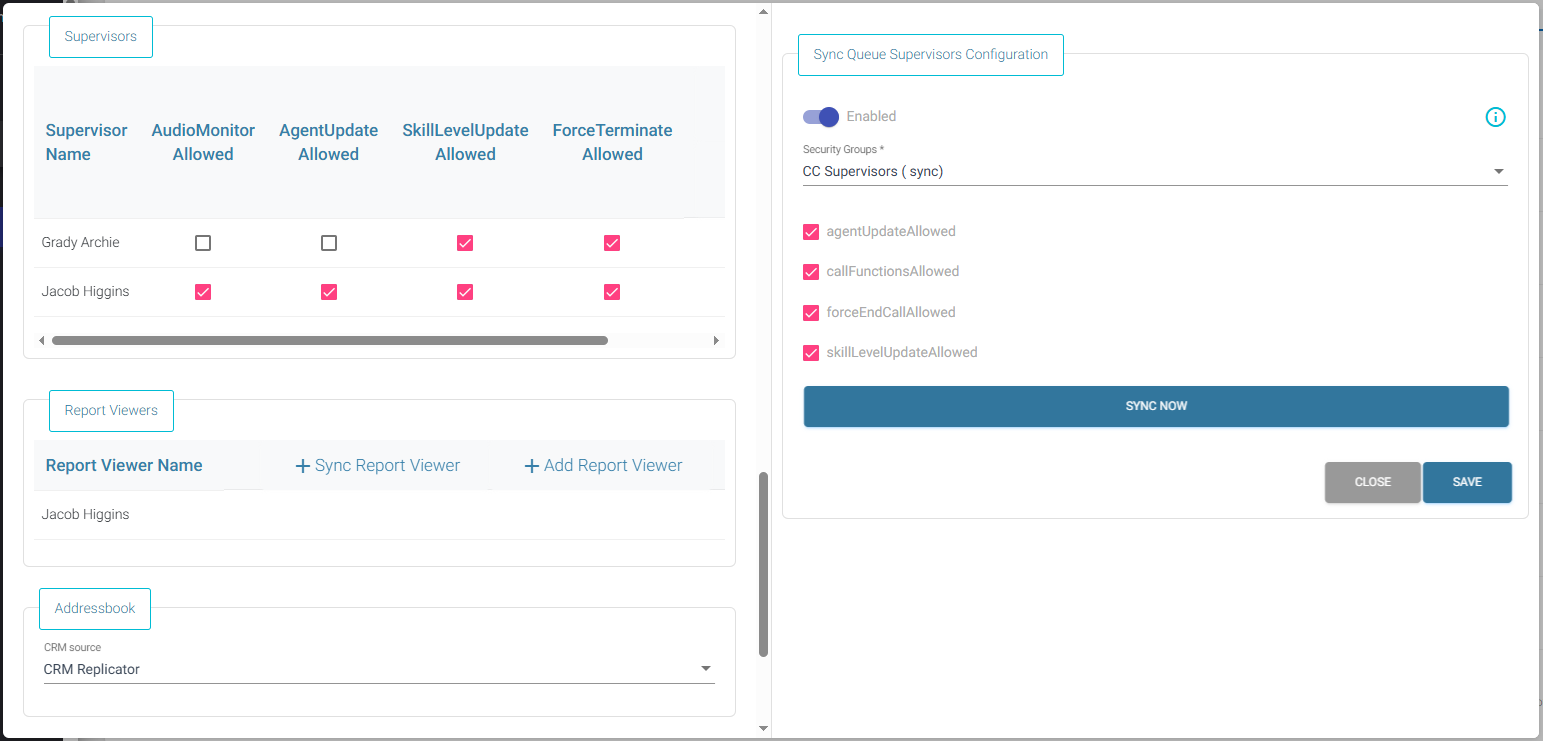Screen dimensions: 1543x741
Task: Uncheck ForceTerminate Allowed for Jacob Higgins
Action: pos(612,292)
